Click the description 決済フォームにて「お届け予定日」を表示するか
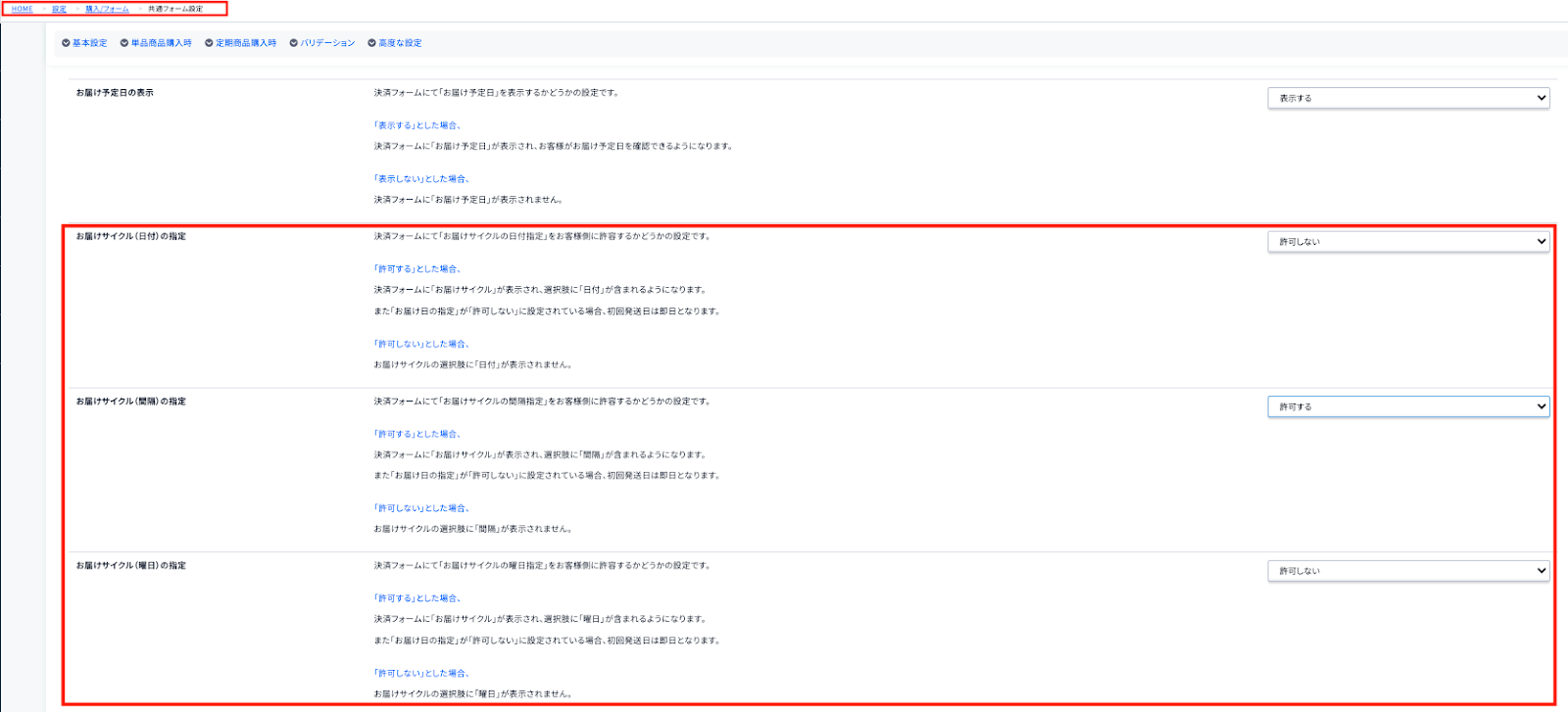The width and height of the screenshot is (1568, 712). pos(496,93)
